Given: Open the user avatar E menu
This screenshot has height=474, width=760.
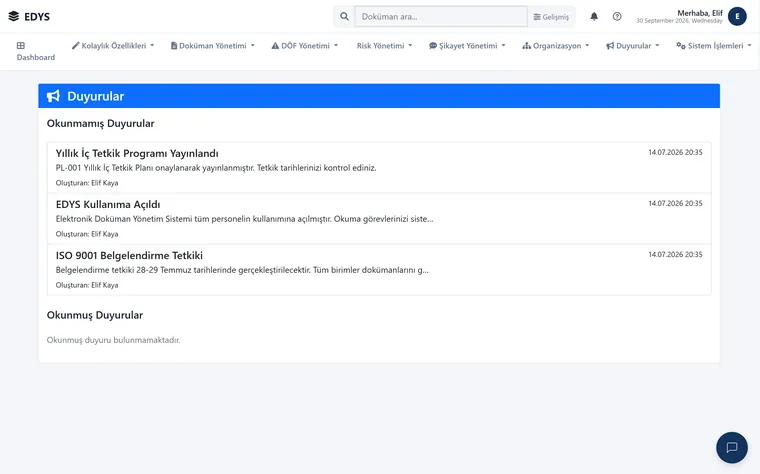Looking at the screenshot, I should tap(737, 16).
